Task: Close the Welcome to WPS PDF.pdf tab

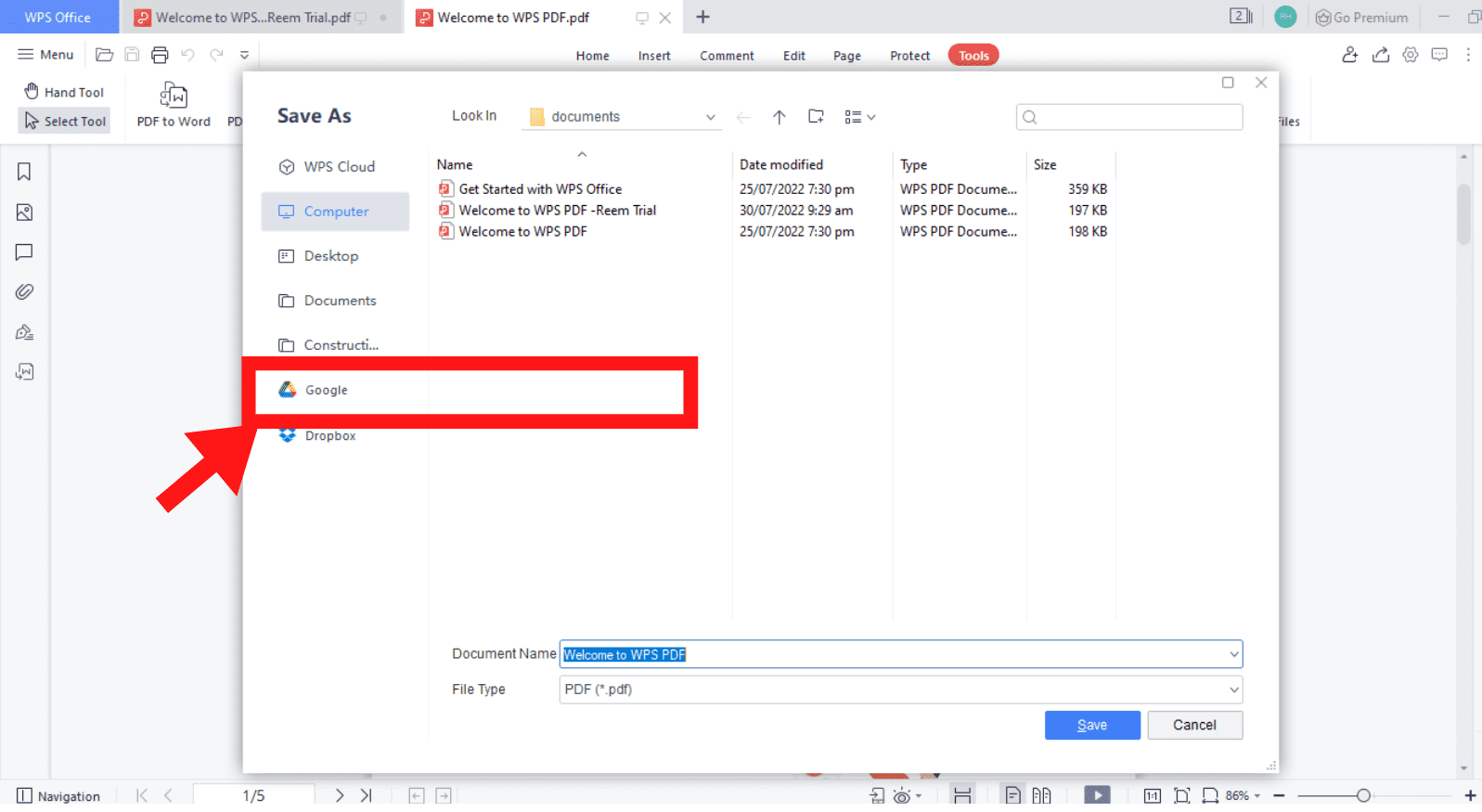Action: click(664, 18)
